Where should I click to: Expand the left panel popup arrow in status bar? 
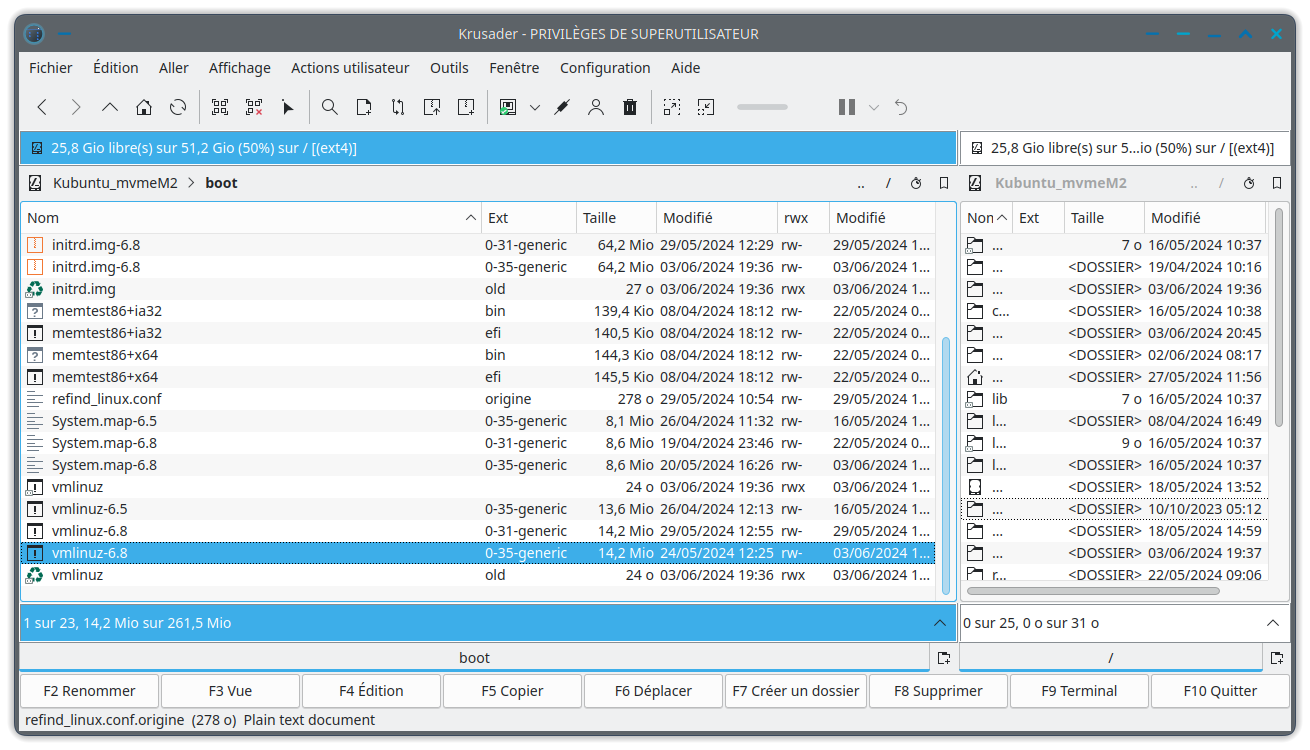pyautogui.click(x=939, y=623)
